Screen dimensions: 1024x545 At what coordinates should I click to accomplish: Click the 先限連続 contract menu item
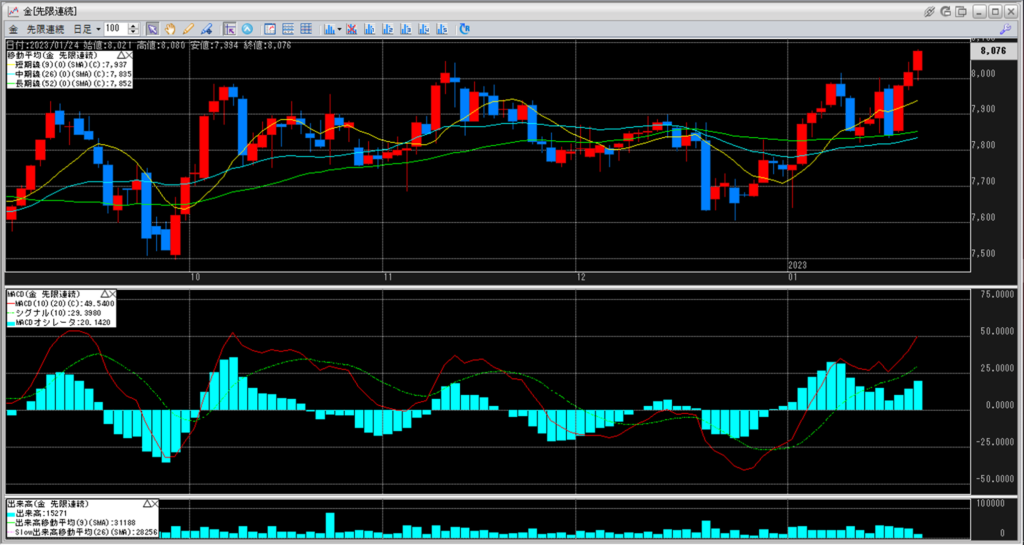click(x=46, y=29)
